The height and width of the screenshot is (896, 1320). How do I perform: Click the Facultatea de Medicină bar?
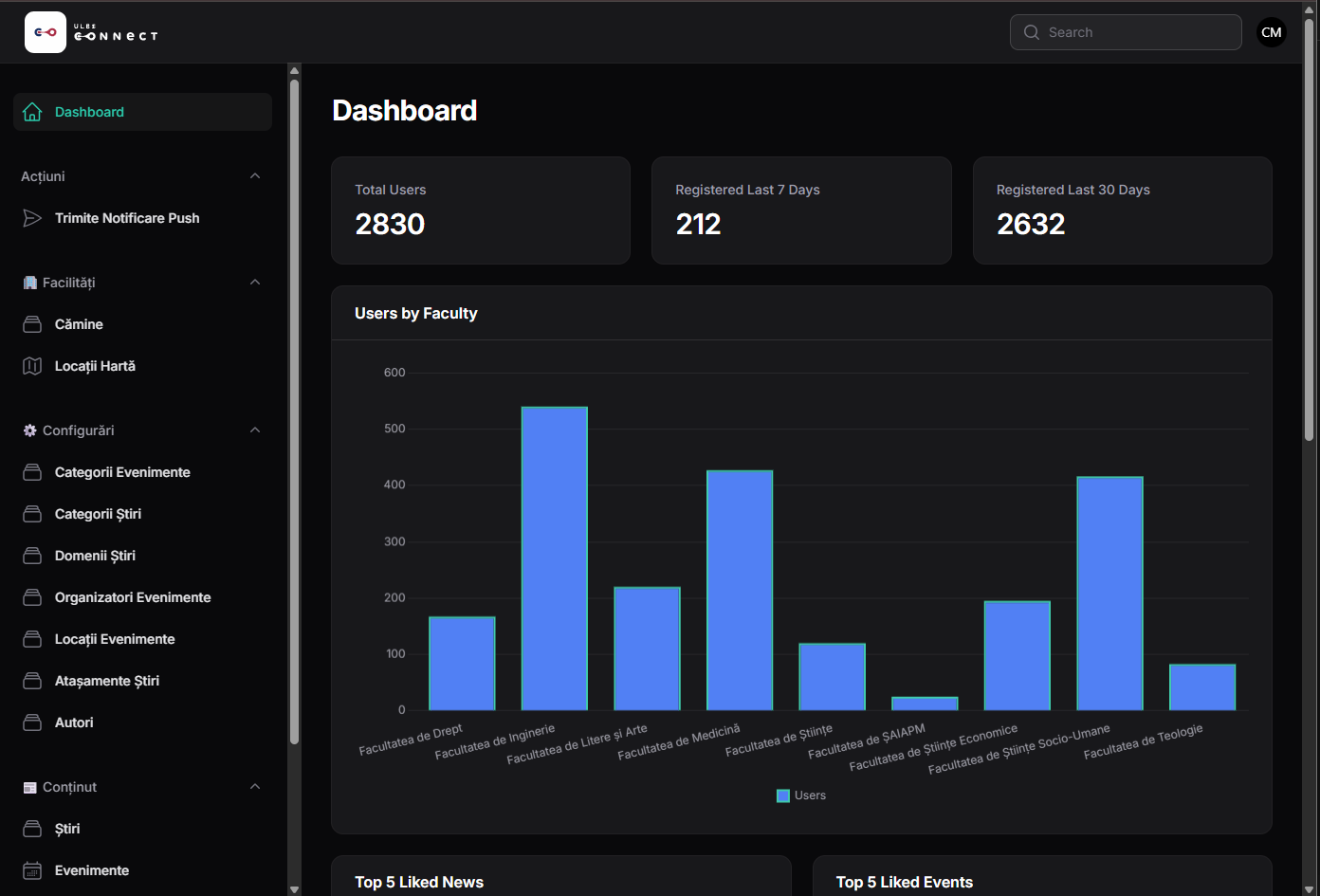coord(740,591)
